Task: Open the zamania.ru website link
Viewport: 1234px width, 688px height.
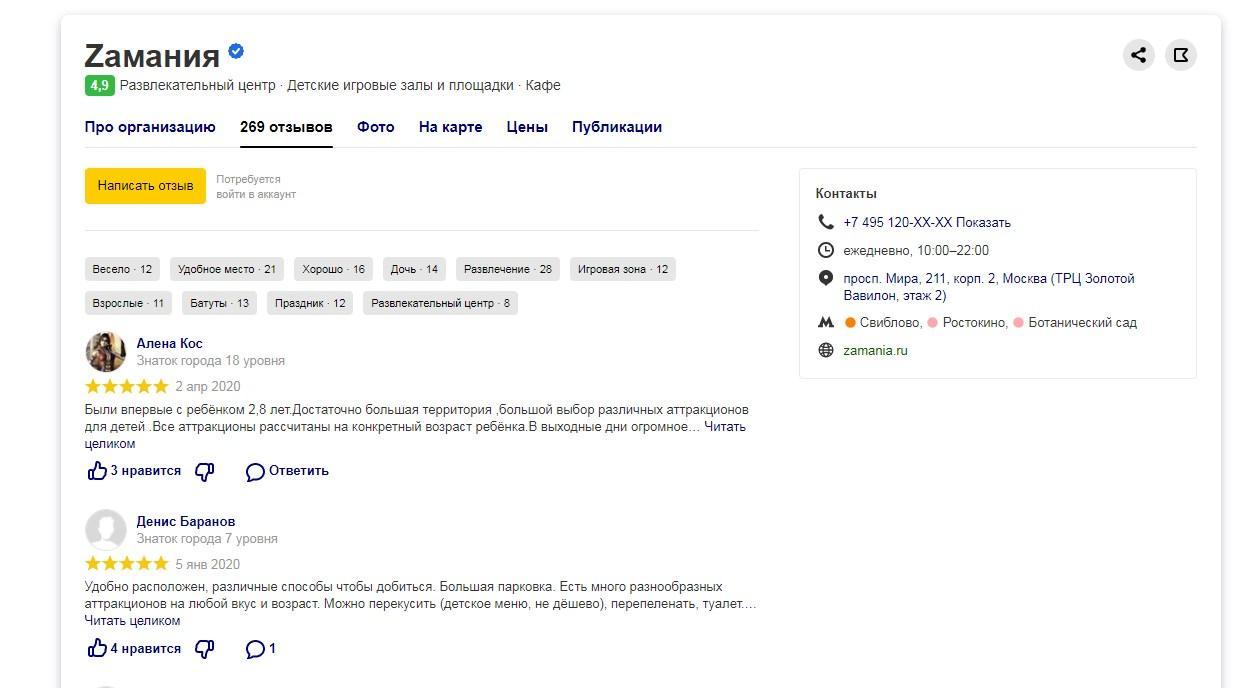Action: click(x=875, y=351)
